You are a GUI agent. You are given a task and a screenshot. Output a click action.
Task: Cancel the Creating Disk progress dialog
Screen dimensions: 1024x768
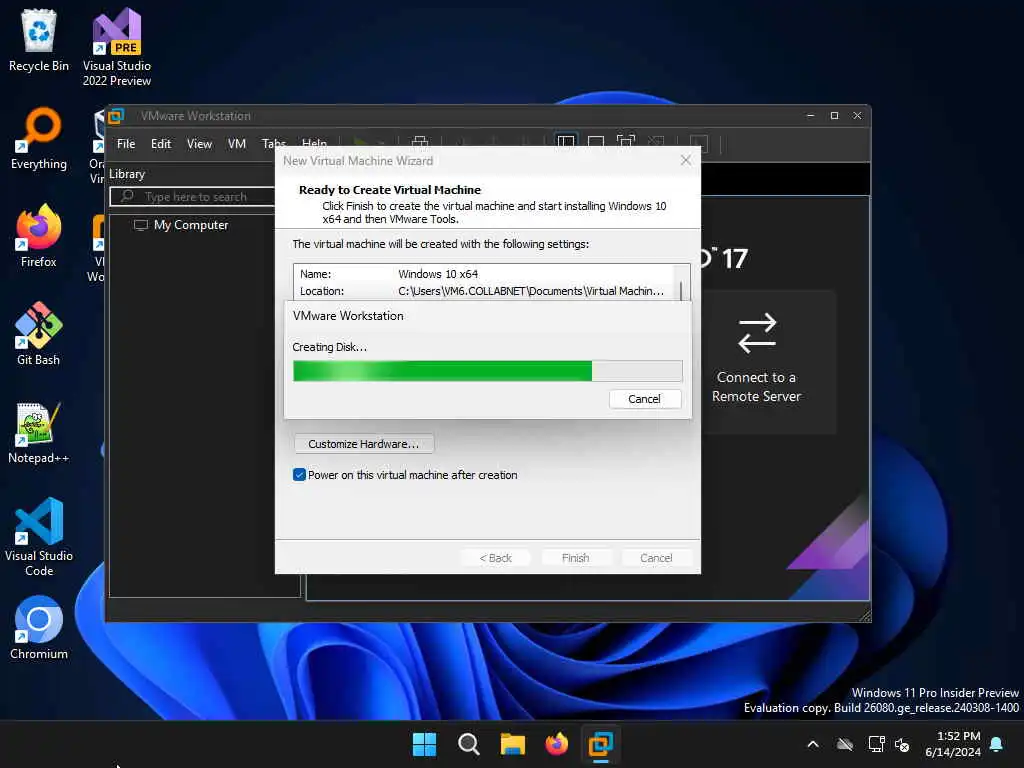(x=645, y=398)
